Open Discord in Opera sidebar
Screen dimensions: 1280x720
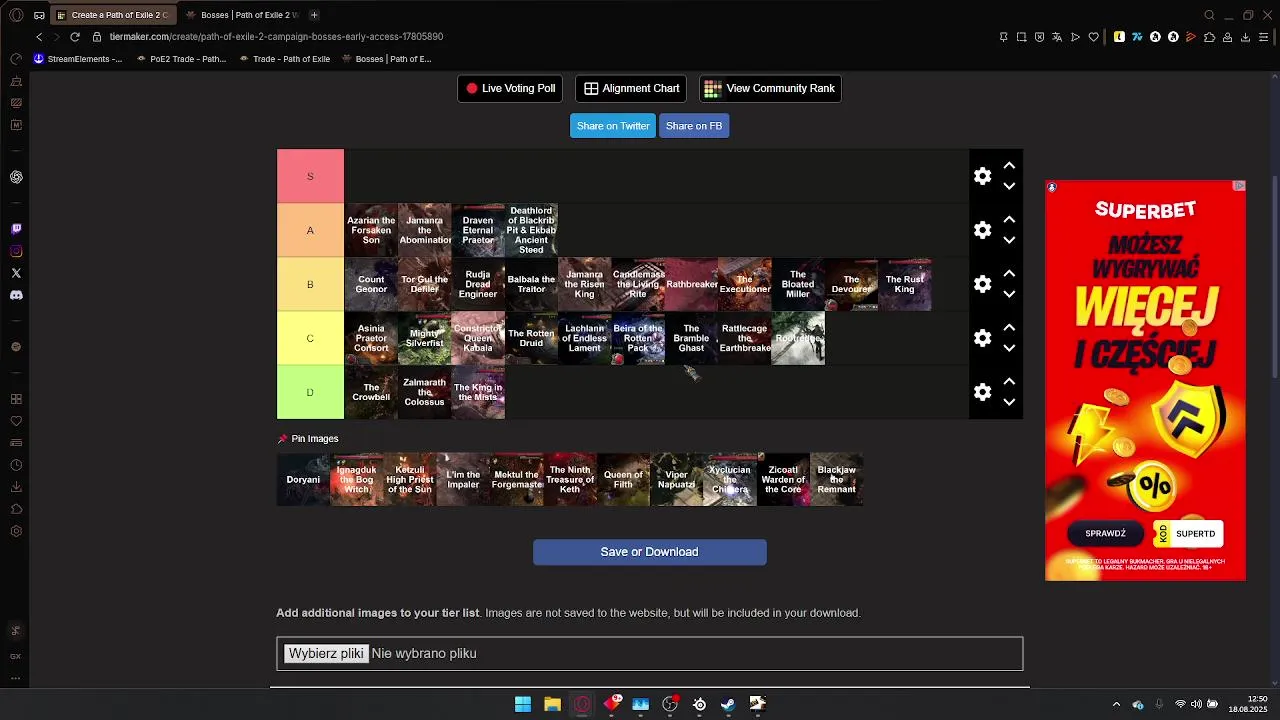16,295
